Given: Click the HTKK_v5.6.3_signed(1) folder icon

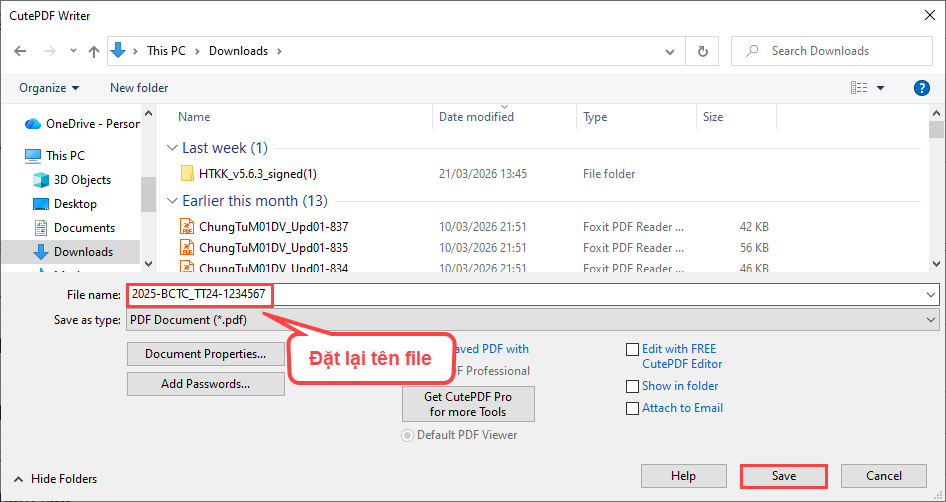Looking at the screenshot, I should pyautogui.click(x=187, y=174).
